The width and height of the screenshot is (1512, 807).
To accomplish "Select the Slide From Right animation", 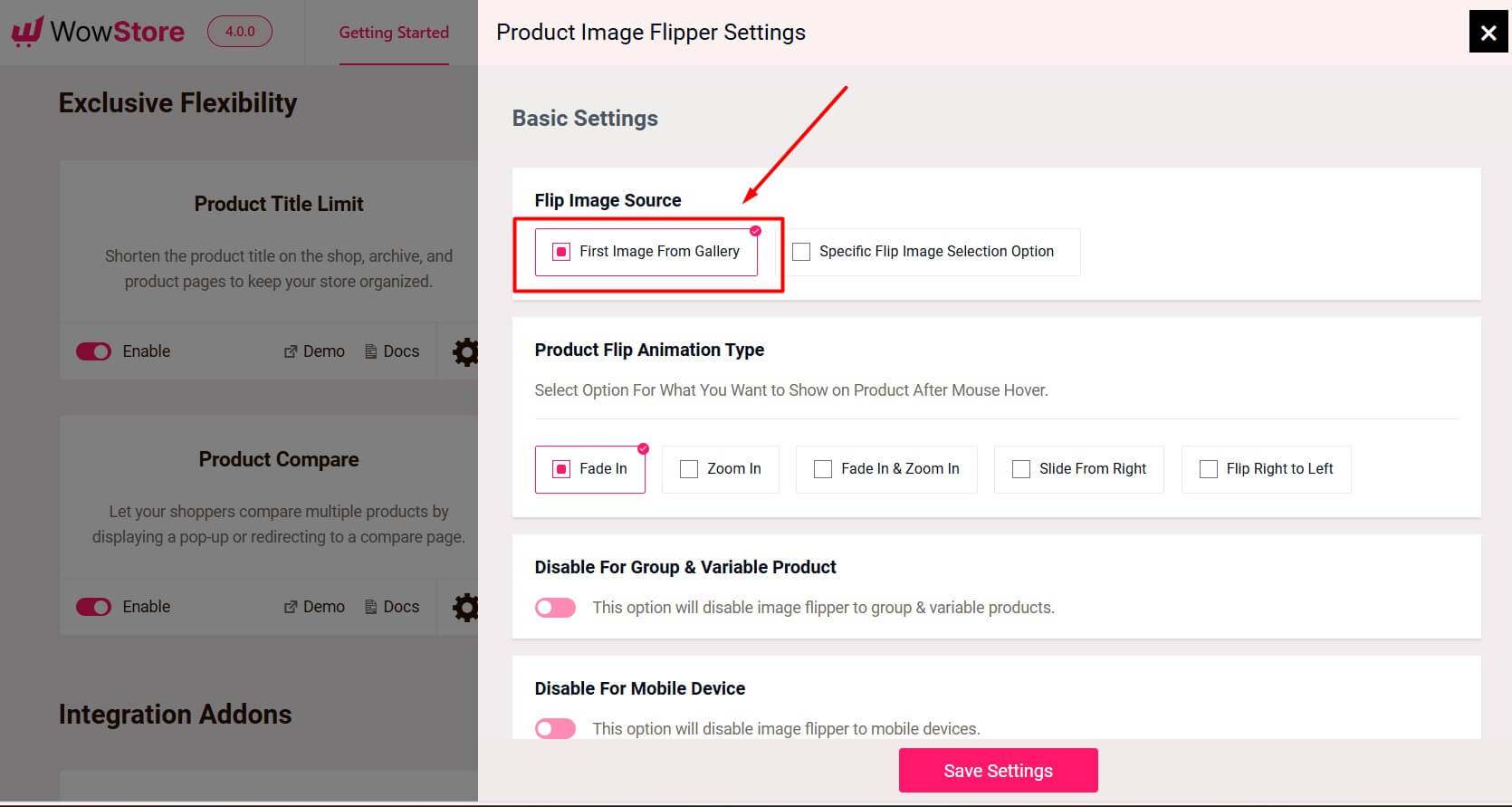I will 1021,469.
